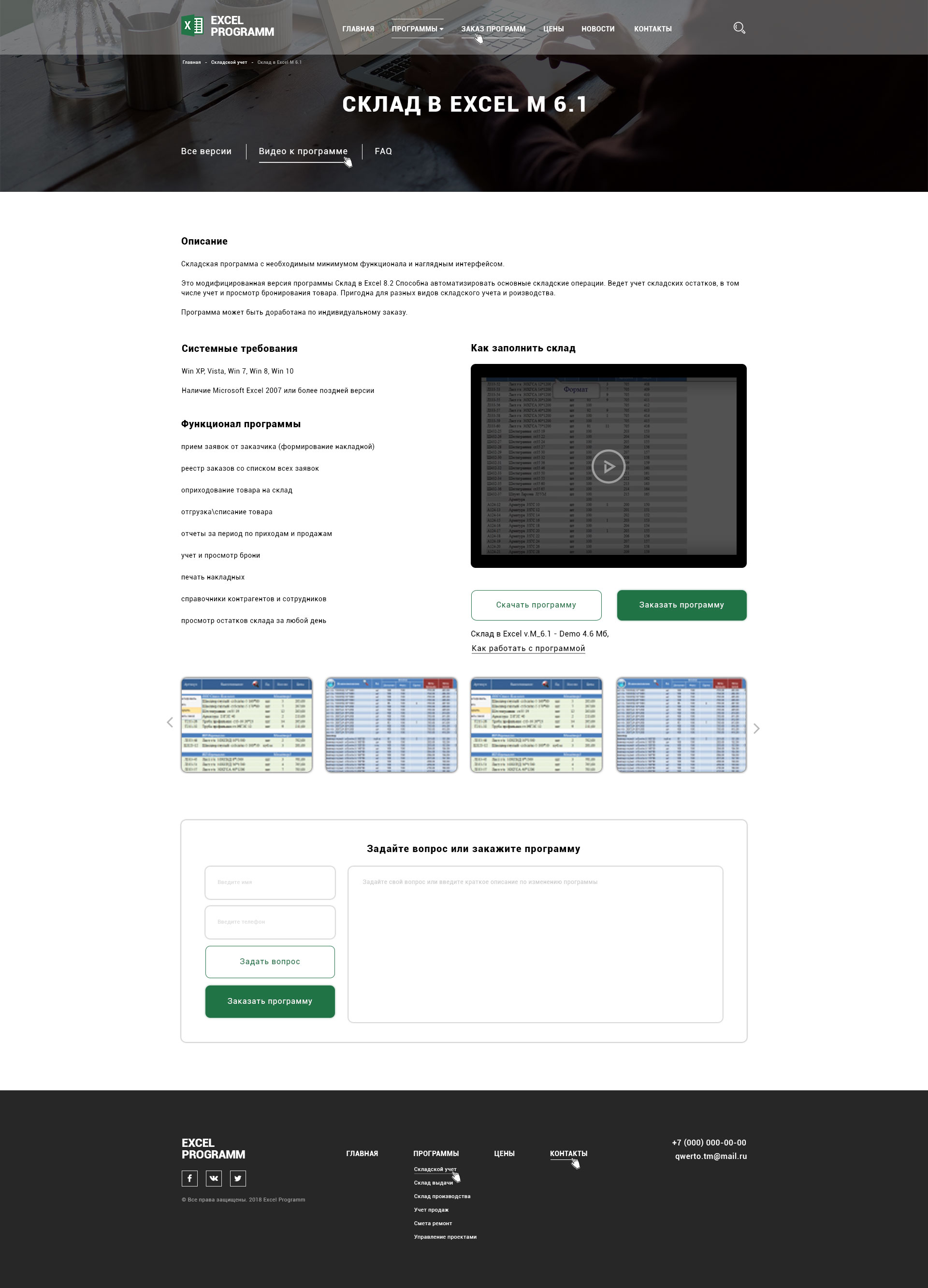Open the first screenshot thumbnail in gallery
Screen dimensions: 928x1288
(246, 724)
